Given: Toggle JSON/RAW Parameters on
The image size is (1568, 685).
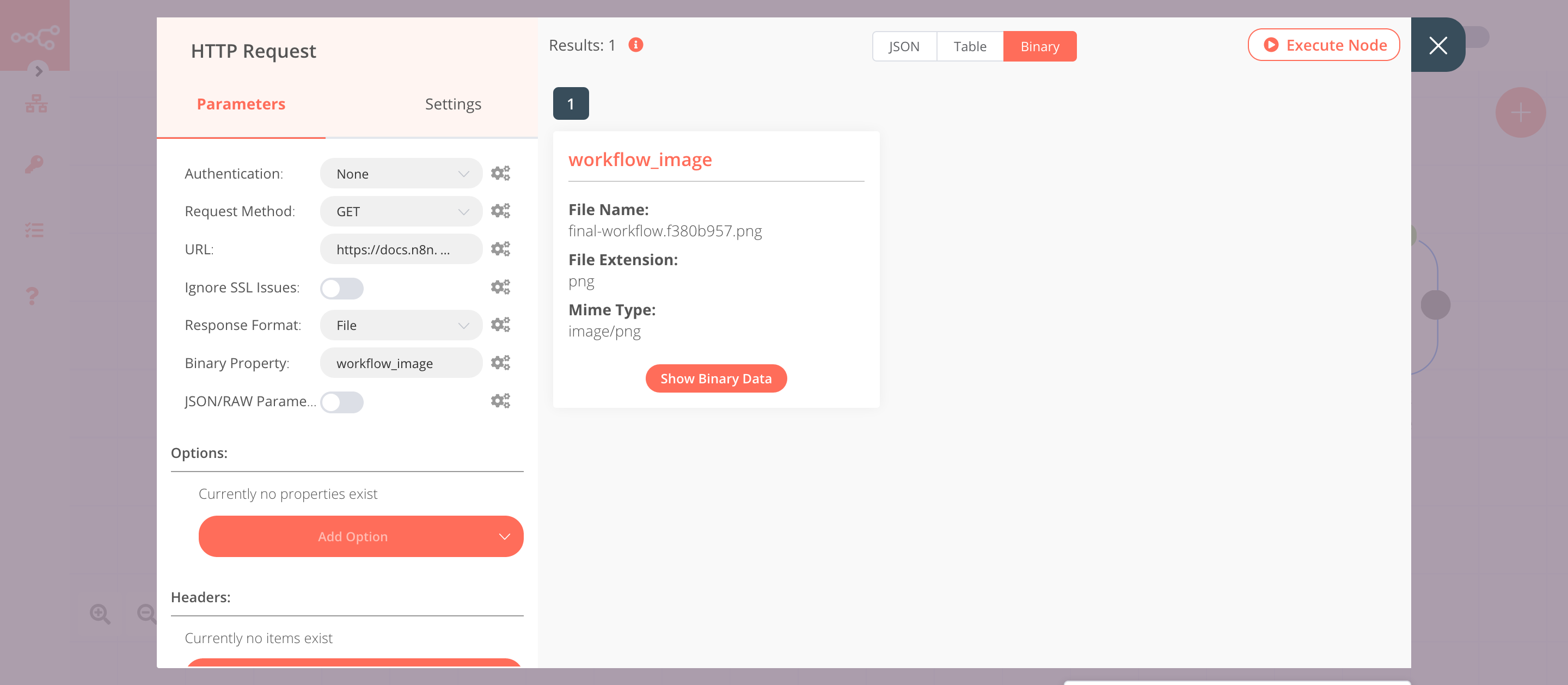Looking at the screenshot, I should coord(342,402).
